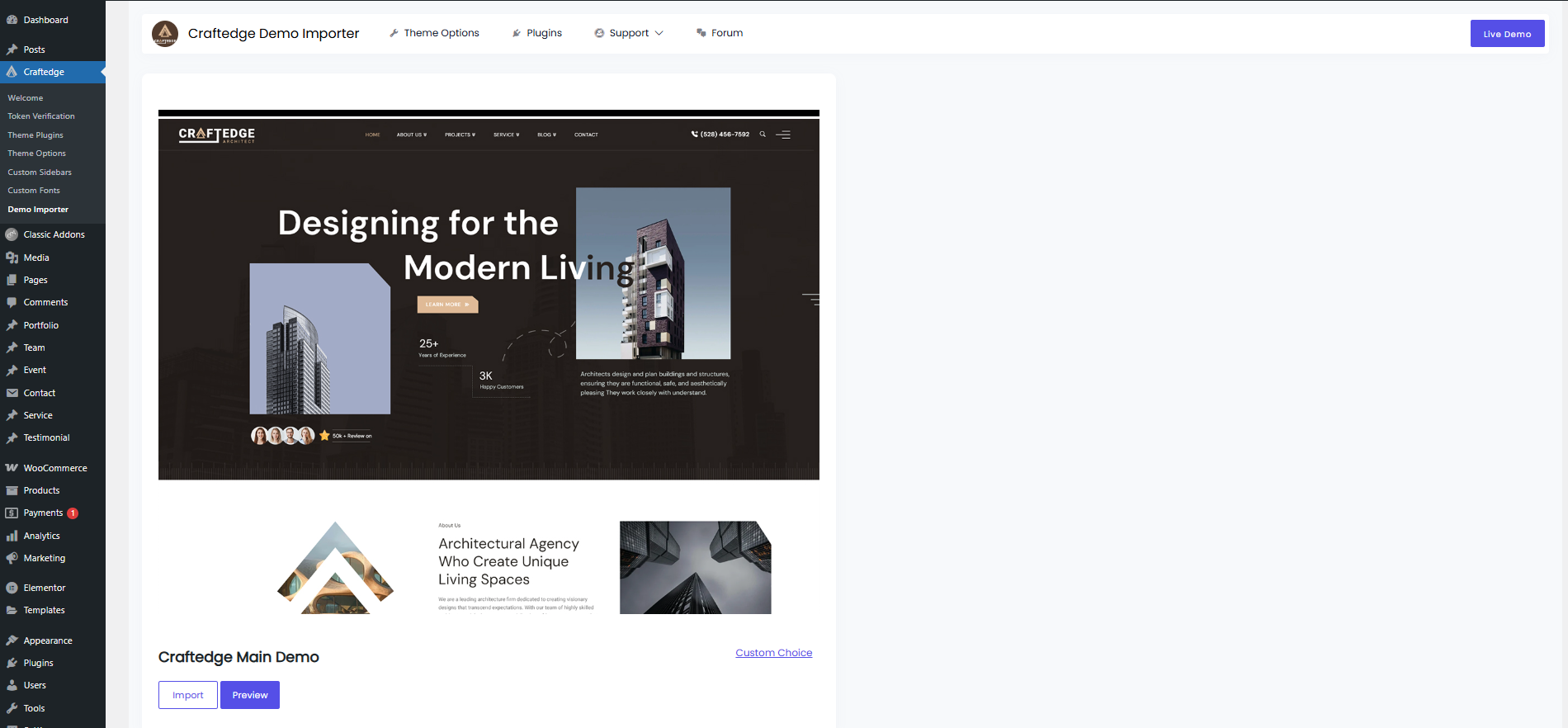Import the Craftedge Main Demo
This screenshot has height=728, width=1568.
click(188, 695)
